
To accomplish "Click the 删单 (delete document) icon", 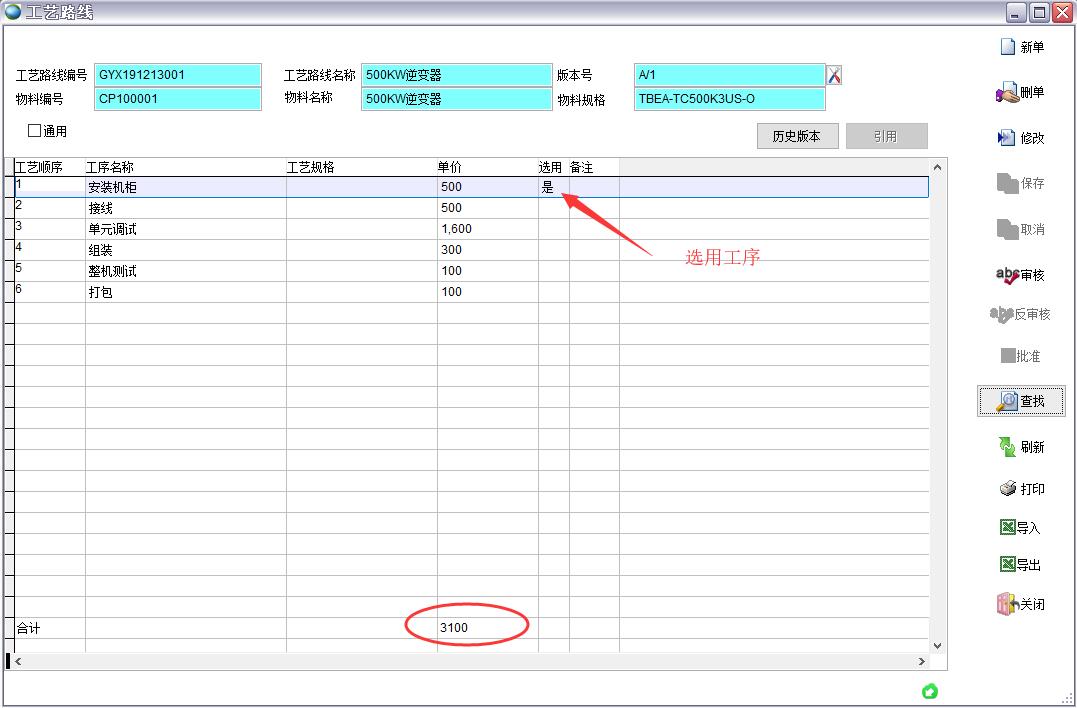I will click(1007, 93).
